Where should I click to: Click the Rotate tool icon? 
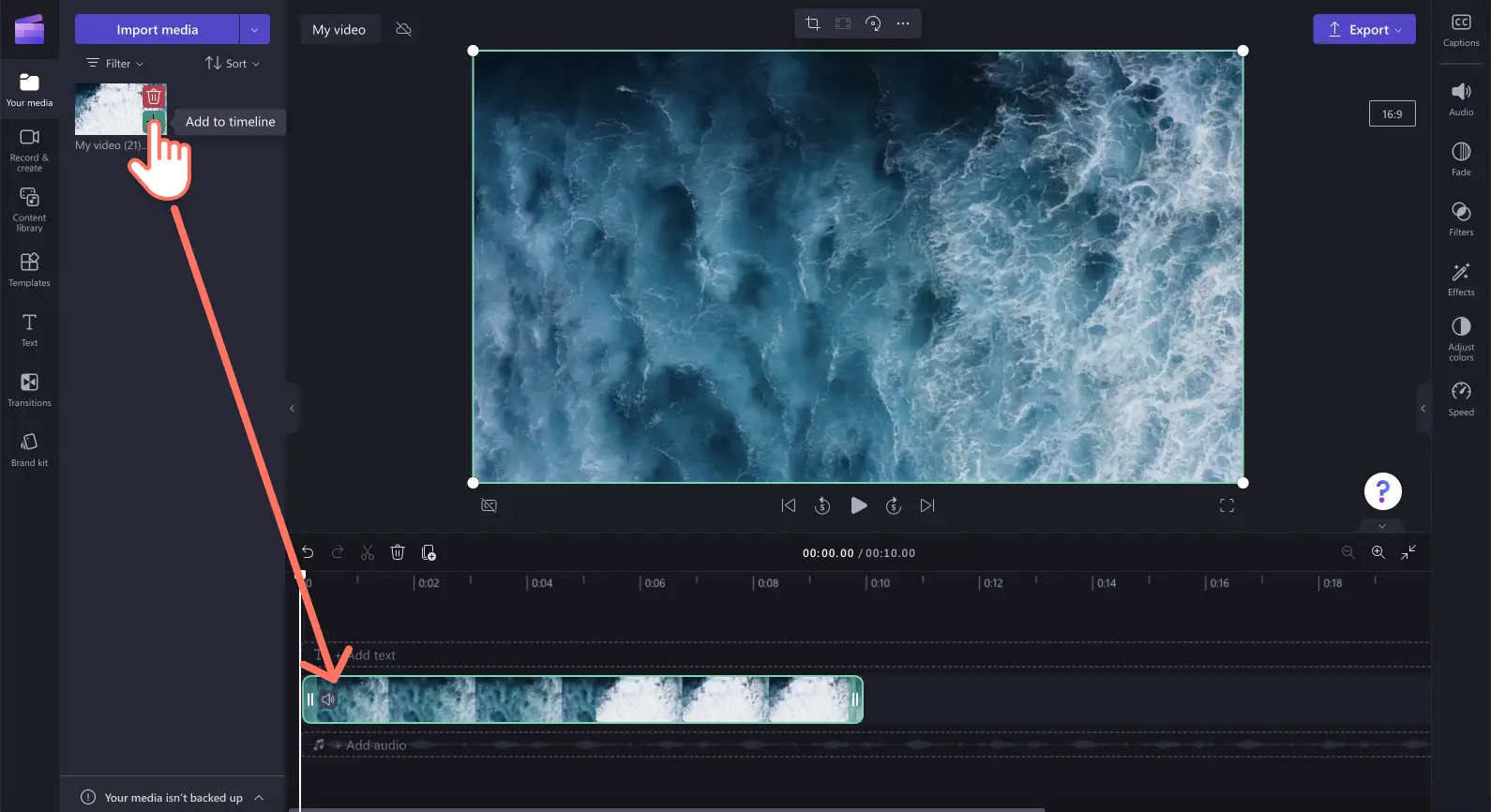click(x=873, y=23)
